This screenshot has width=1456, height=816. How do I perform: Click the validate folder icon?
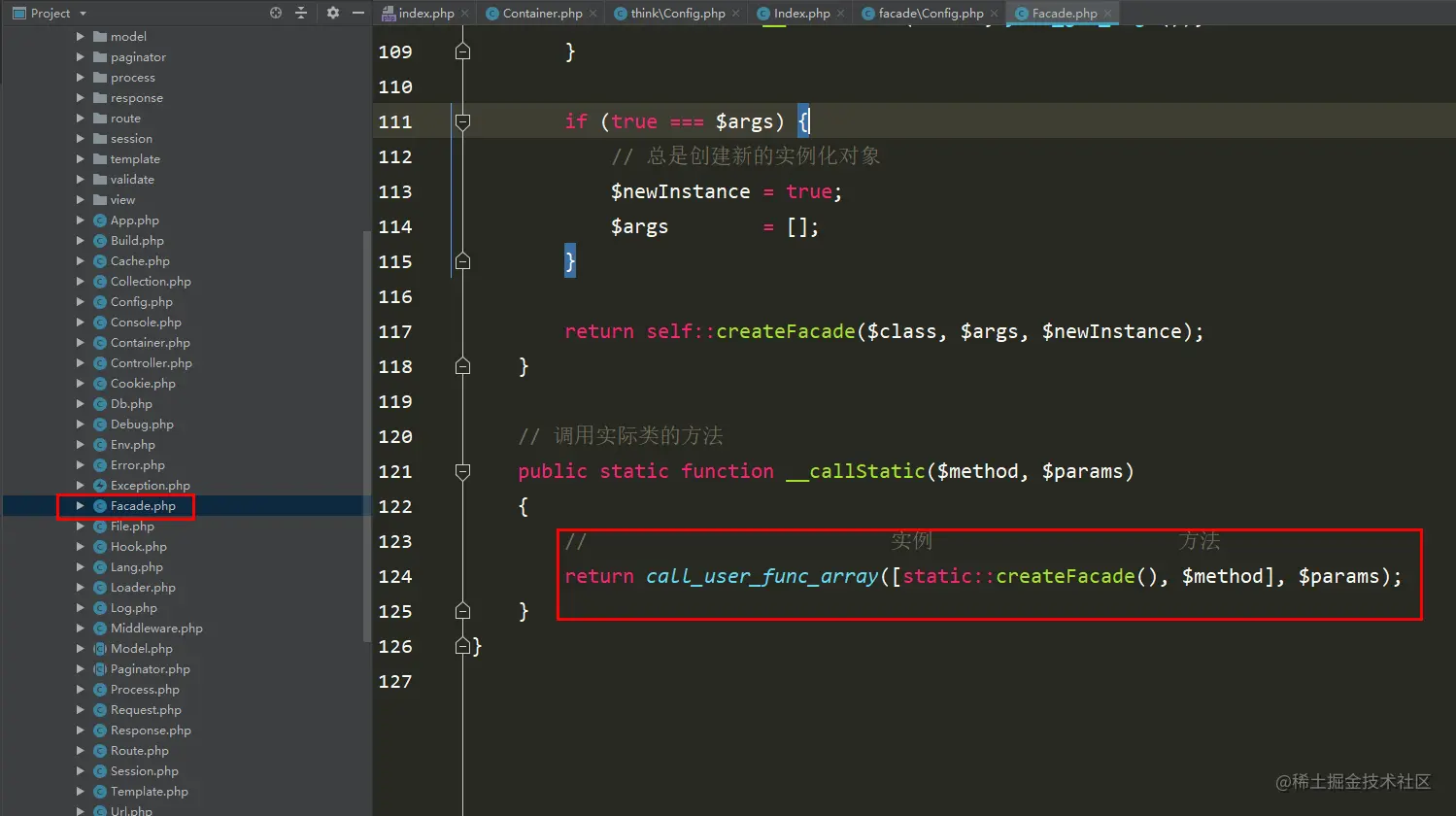click(x=99, y=180)
